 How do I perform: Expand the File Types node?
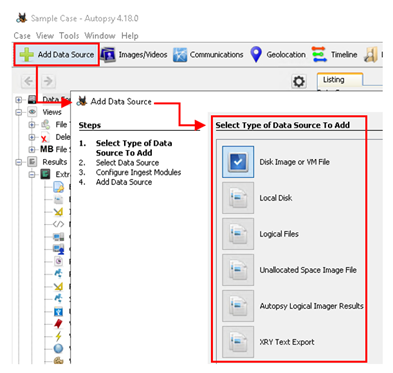coord(32,125)
